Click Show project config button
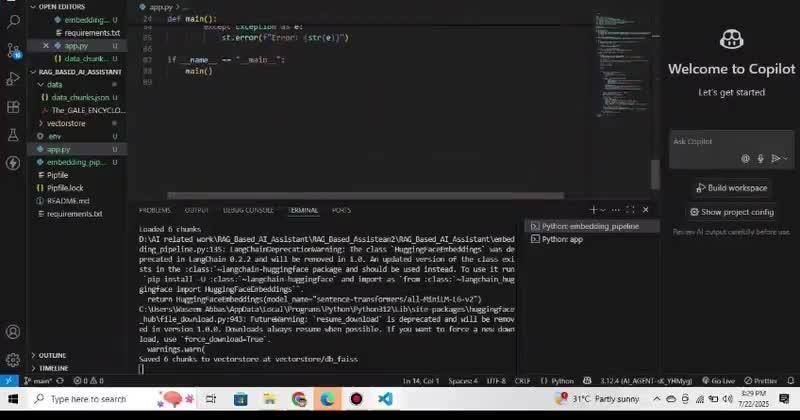800x420 pixels. tap(732, 212)
